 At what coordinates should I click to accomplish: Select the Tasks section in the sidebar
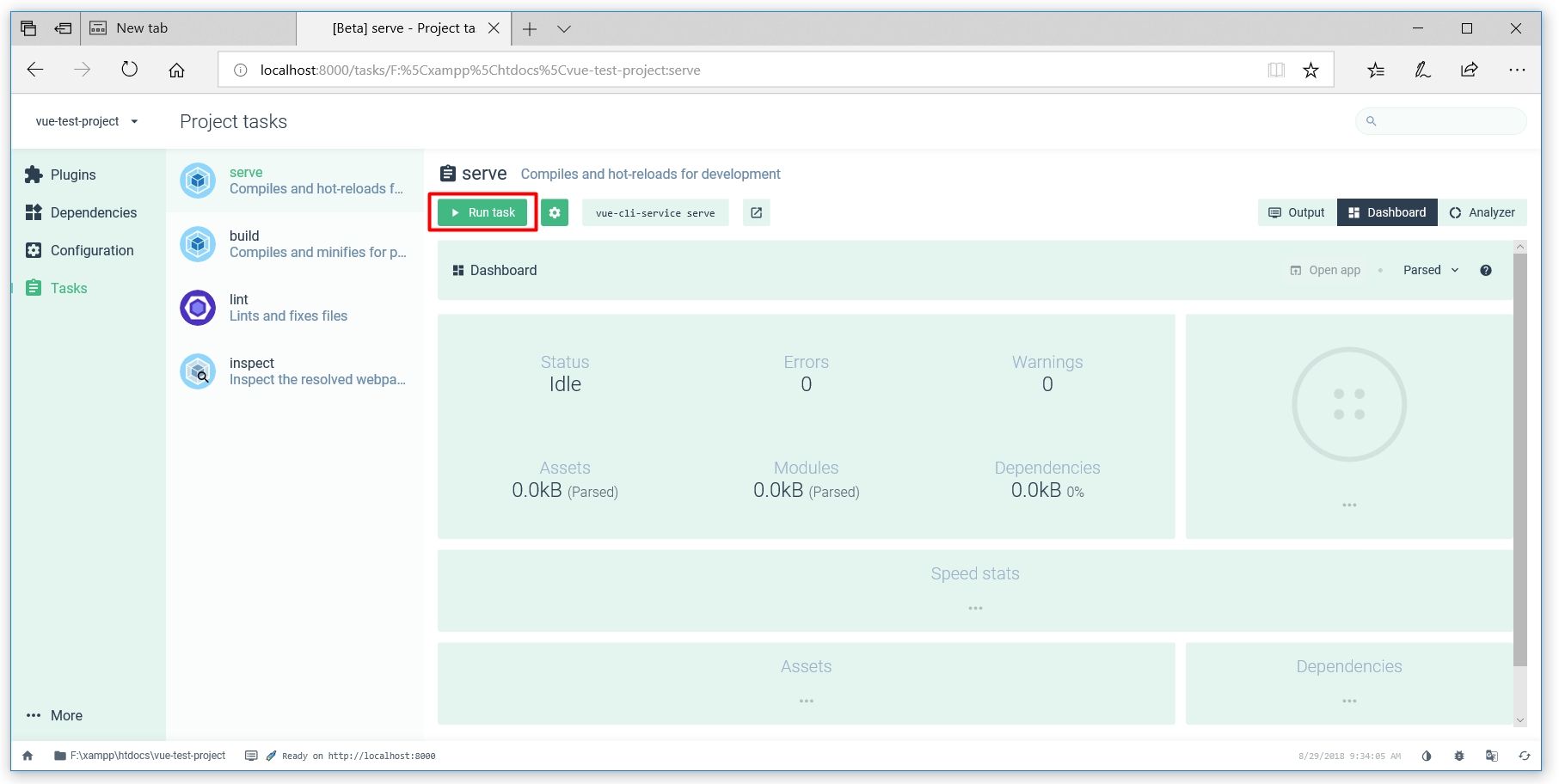click(69, 288)
